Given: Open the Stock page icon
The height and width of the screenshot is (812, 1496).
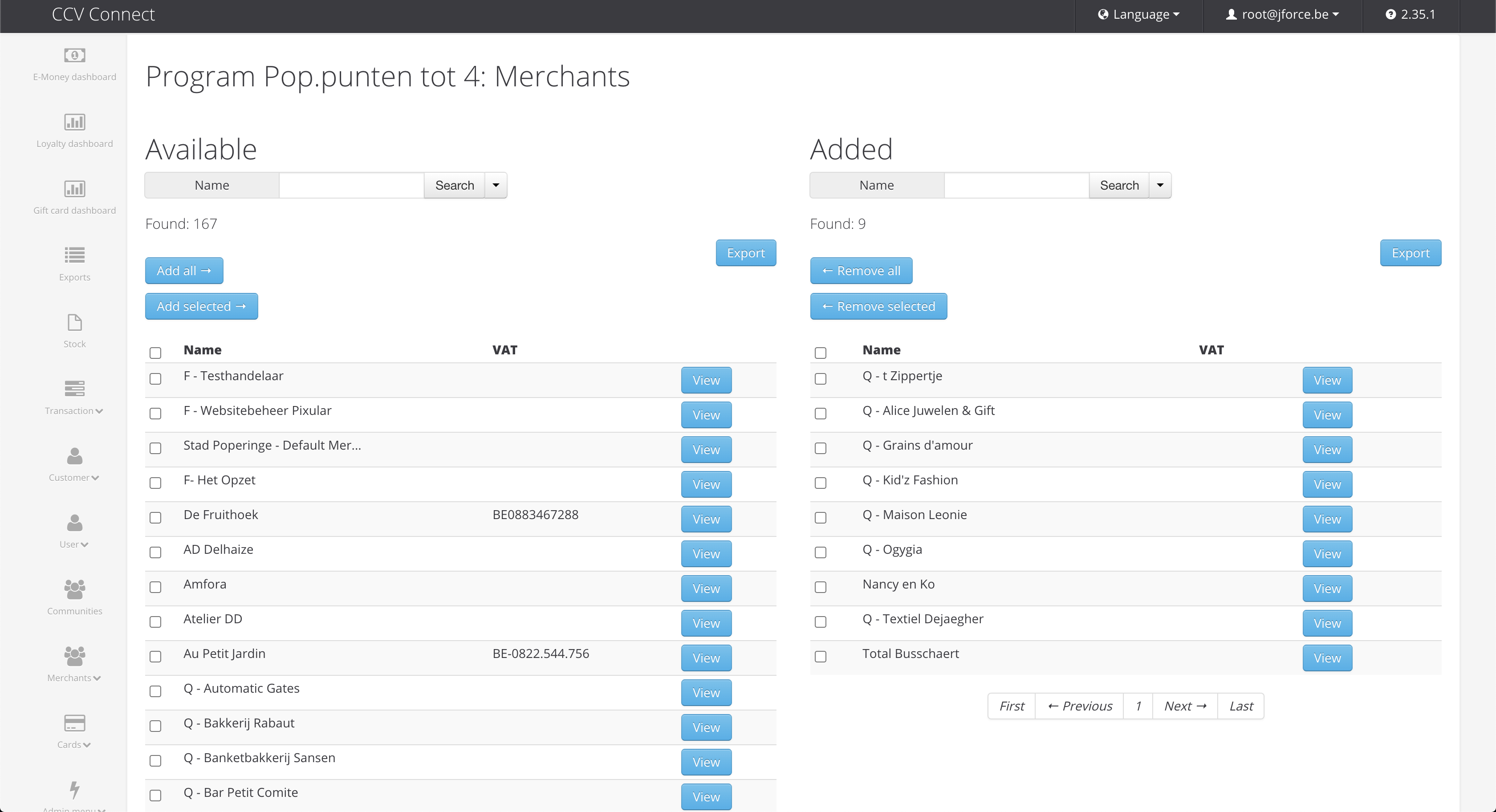Looking at the screenshot, I should coord(74,322).
